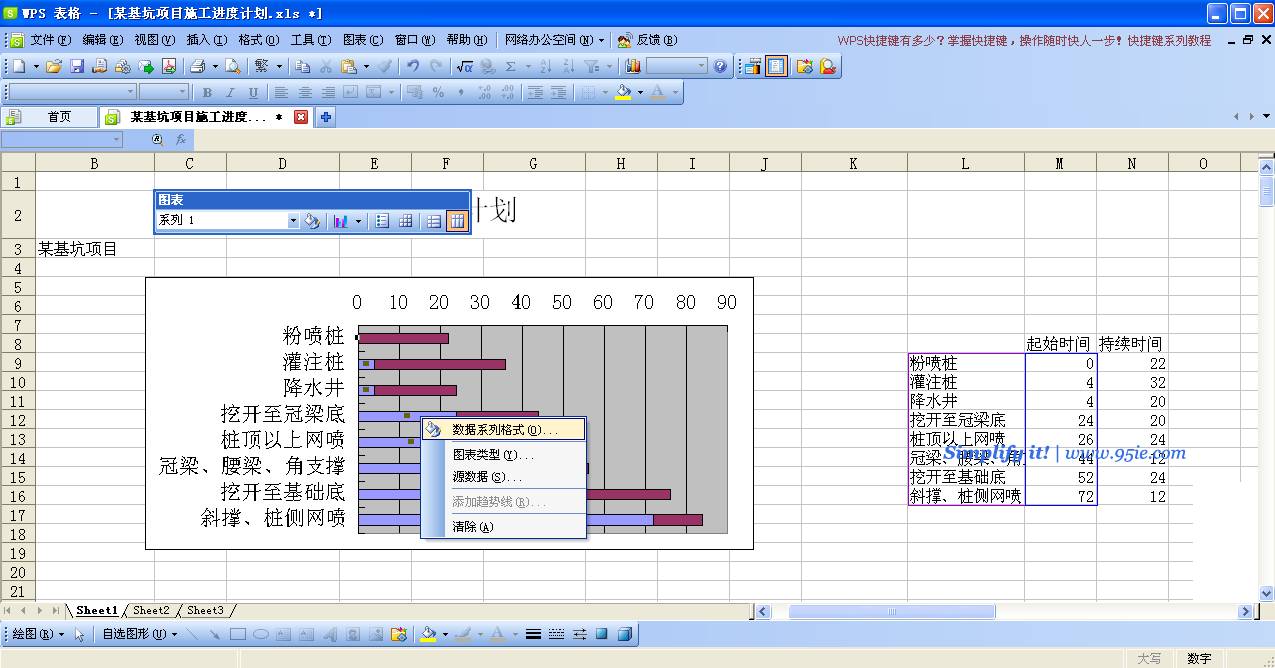Toggle the data table button in chart toolbar
Image resolution: width=1275 pixels, height=668 pixels.
coord(406,221)
